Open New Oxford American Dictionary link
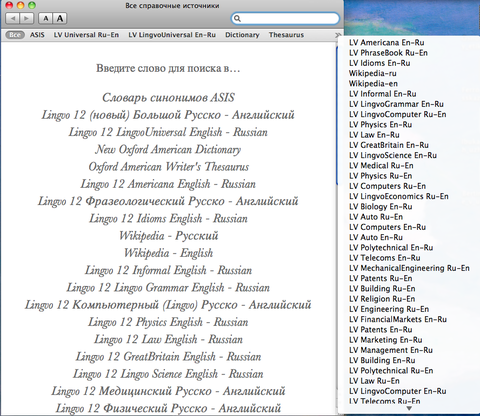The width and height of the screenshot is (480, 416). tap(168, 150)
